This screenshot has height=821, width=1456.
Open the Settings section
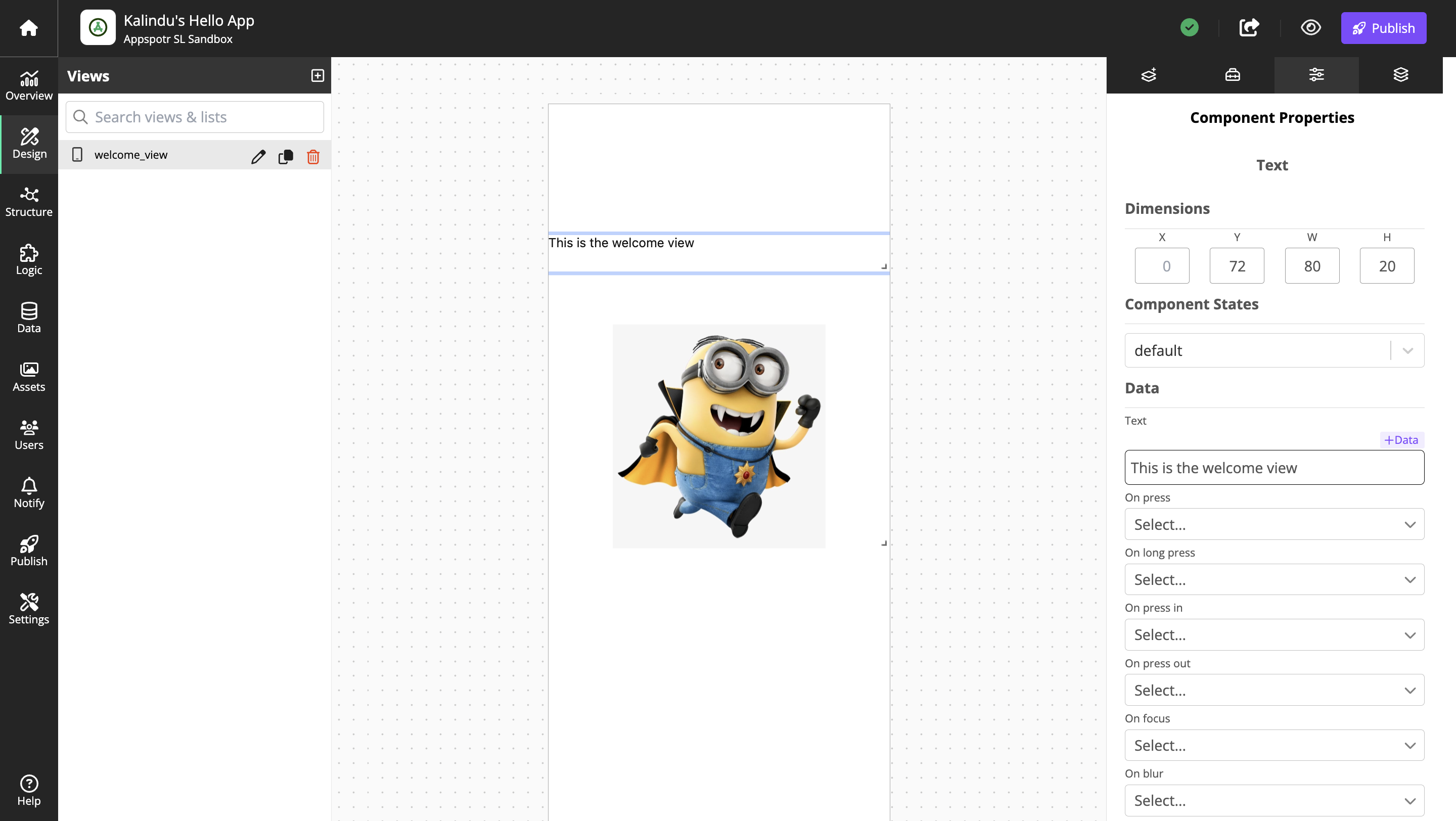click(29, 610)
